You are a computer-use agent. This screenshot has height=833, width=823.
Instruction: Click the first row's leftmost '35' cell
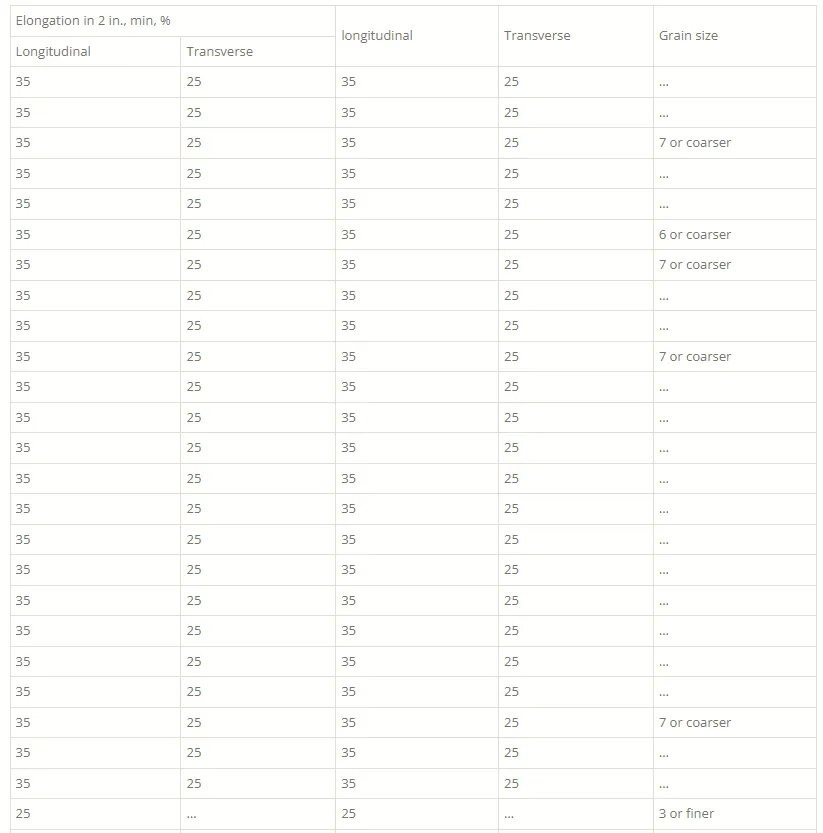(23, 81)
